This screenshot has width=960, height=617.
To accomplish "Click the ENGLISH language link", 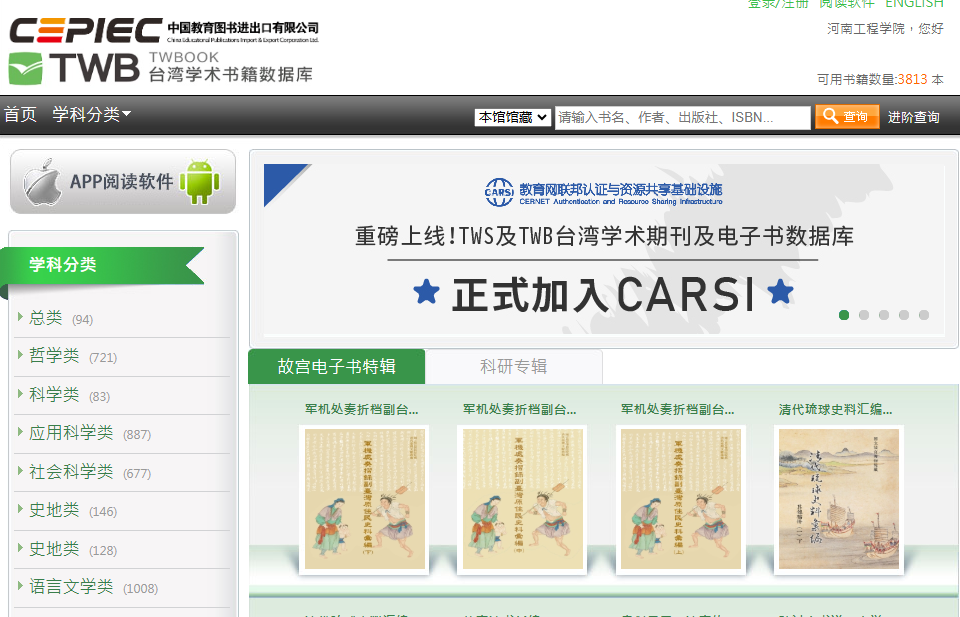I will pos(915,4).
